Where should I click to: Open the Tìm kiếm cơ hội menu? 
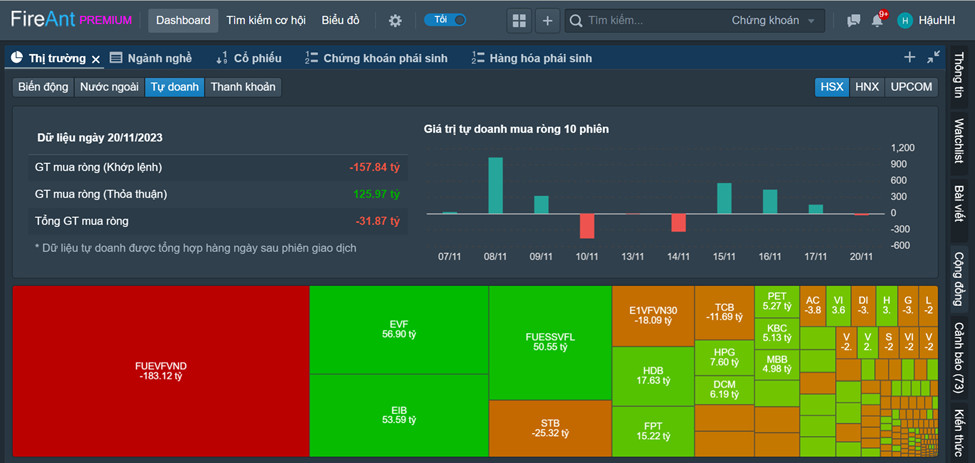pos(266,21)
